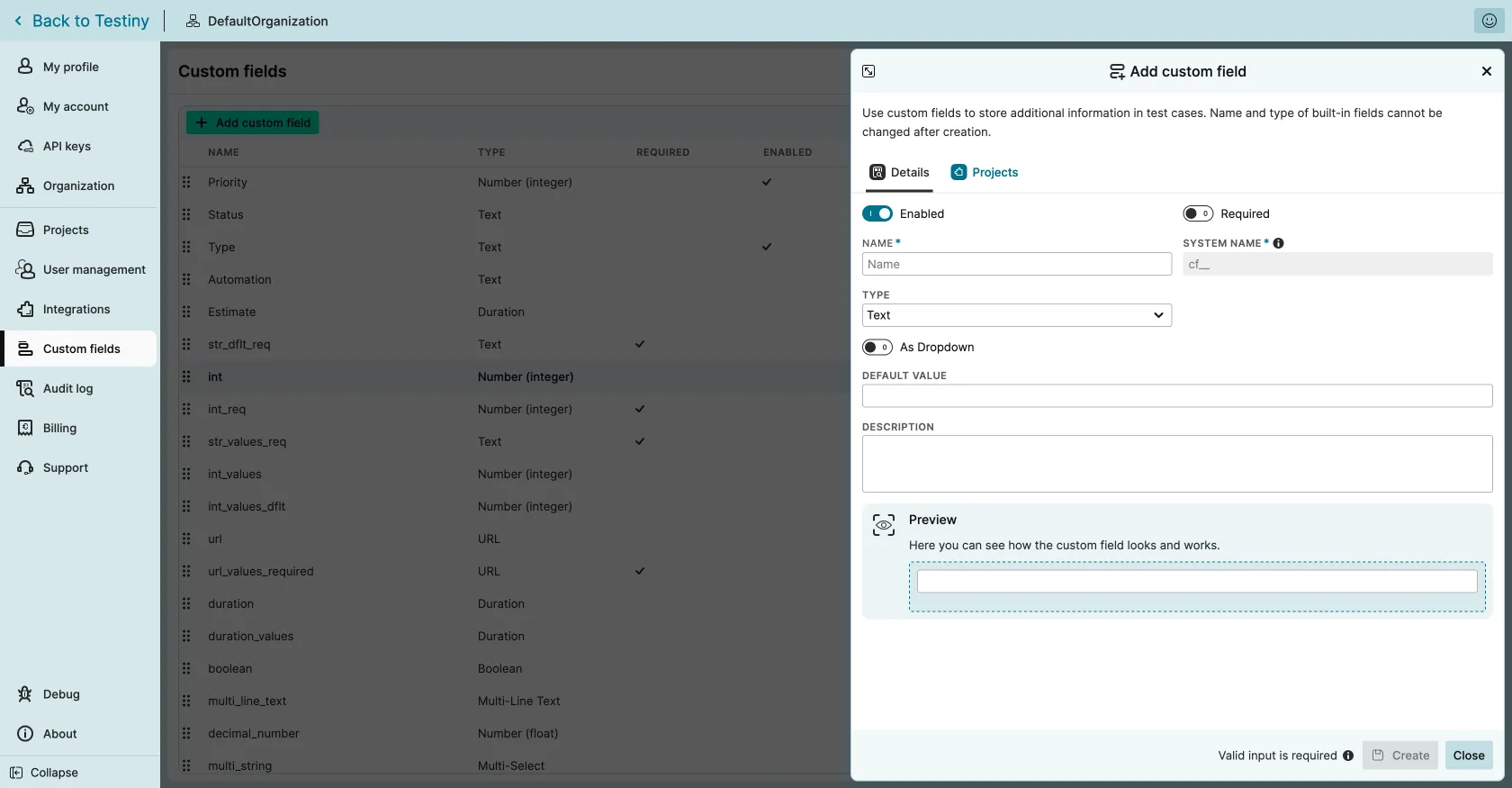Select the Details tab
Viewport: 1512px width, 788px height.
[900, 172]
